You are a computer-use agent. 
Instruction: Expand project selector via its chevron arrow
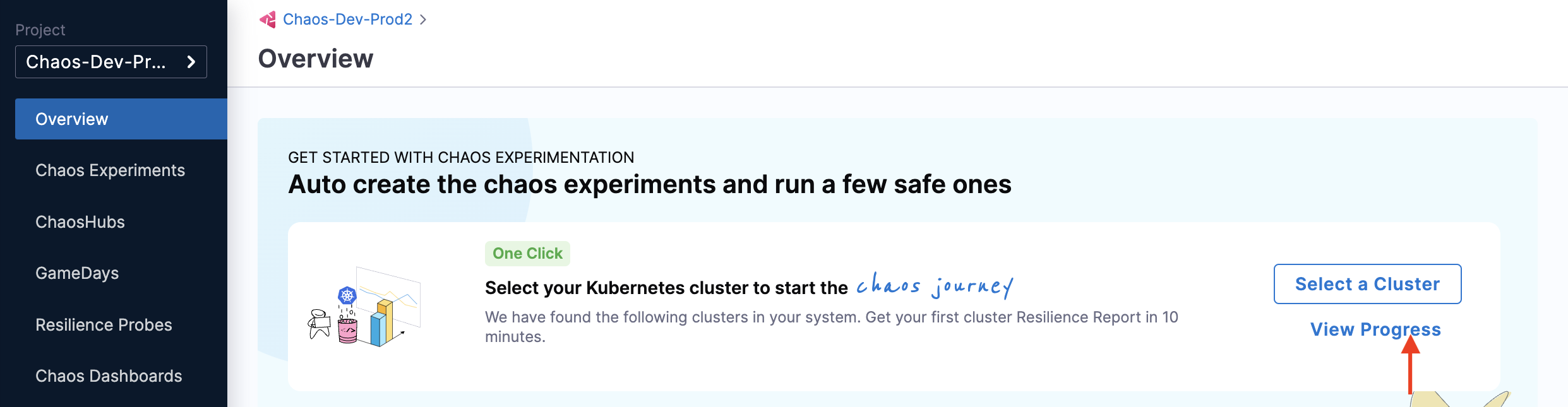pyautogui.click(x=191, y=62)
